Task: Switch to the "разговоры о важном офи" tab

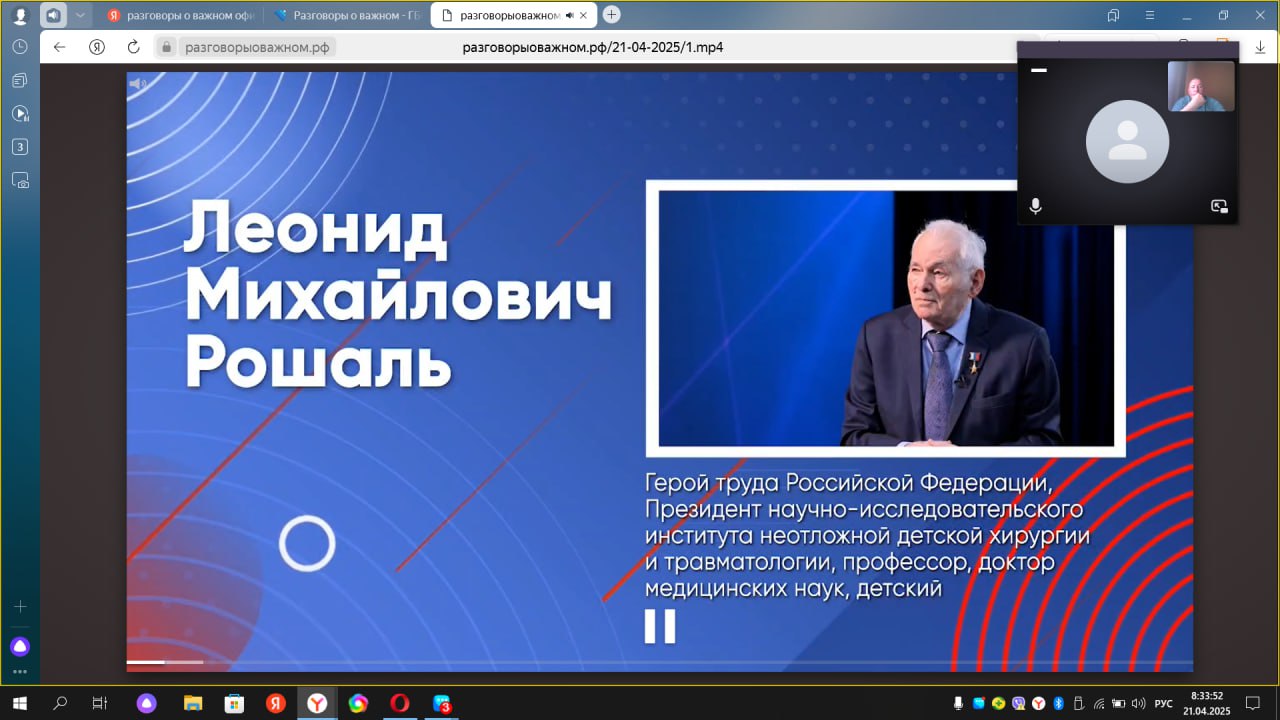Action: 182,15
